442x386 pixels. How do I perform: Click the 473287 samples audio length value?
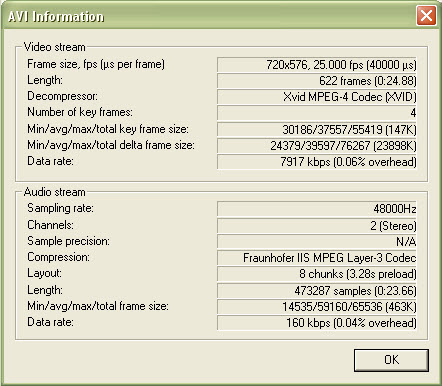point(317,291)
